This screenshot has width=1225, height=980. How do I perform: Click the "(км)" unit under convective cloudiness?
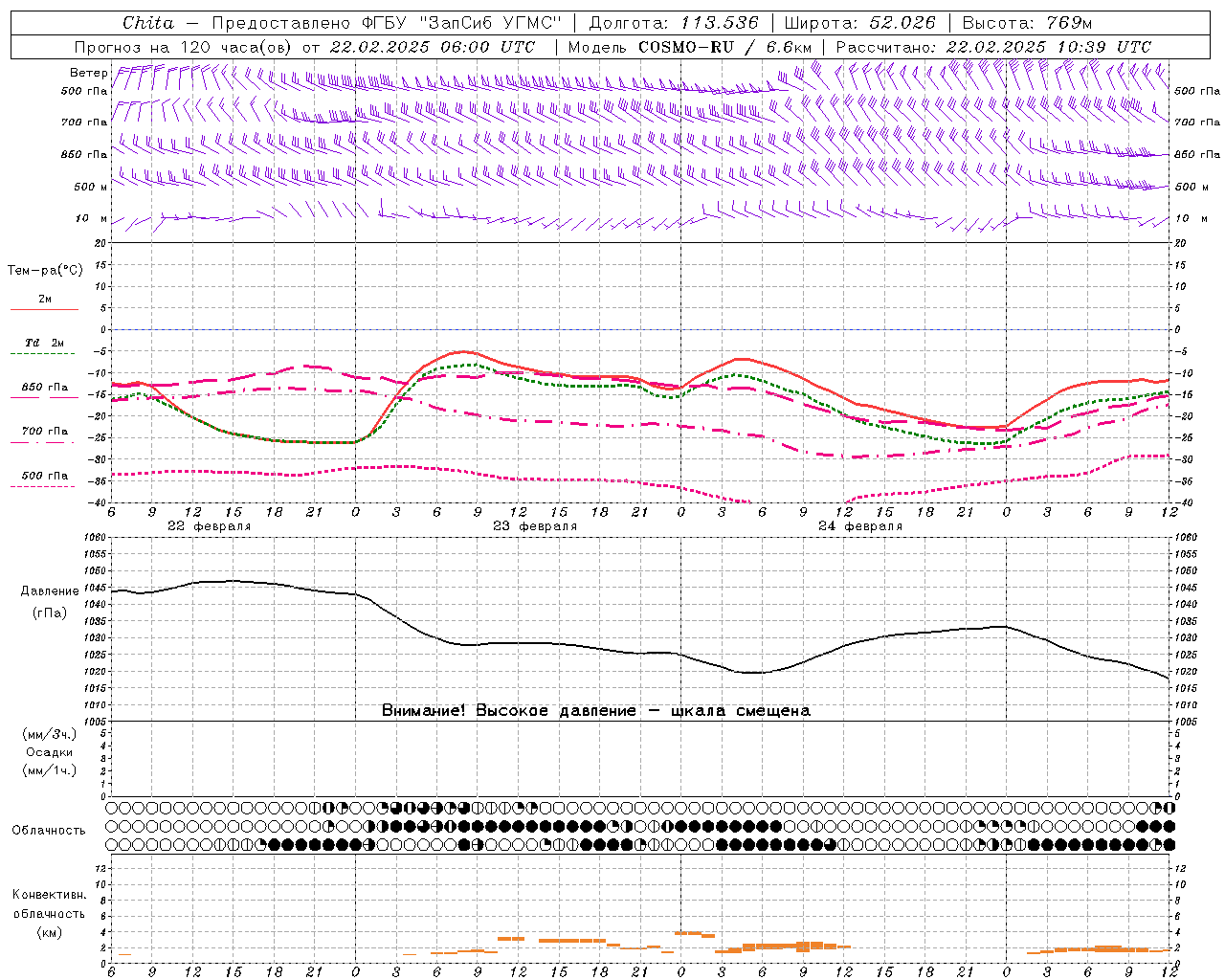(49, 932)
